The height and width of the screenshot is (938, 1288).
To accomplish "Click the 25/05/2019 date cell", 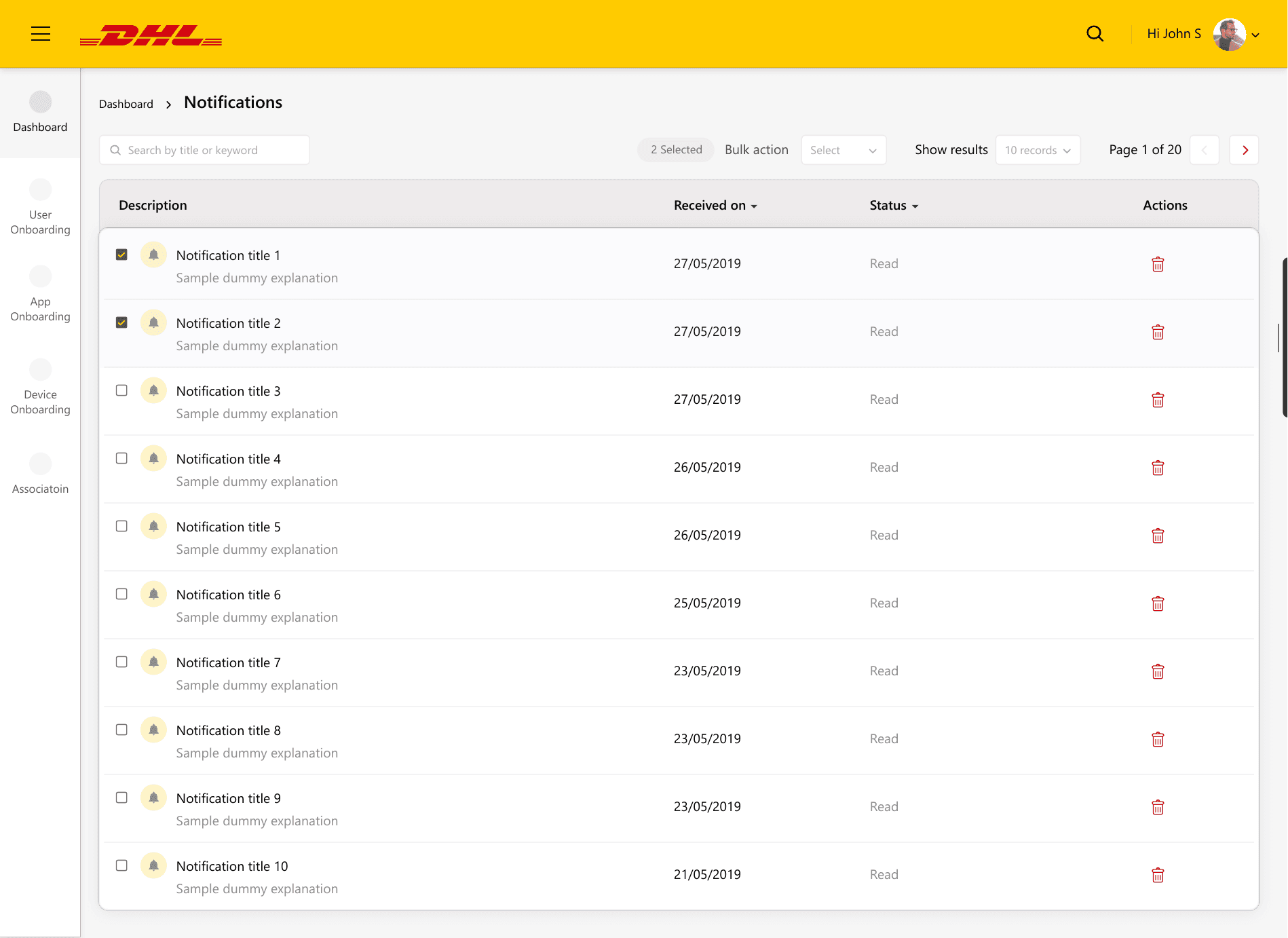I will [707, 603].
